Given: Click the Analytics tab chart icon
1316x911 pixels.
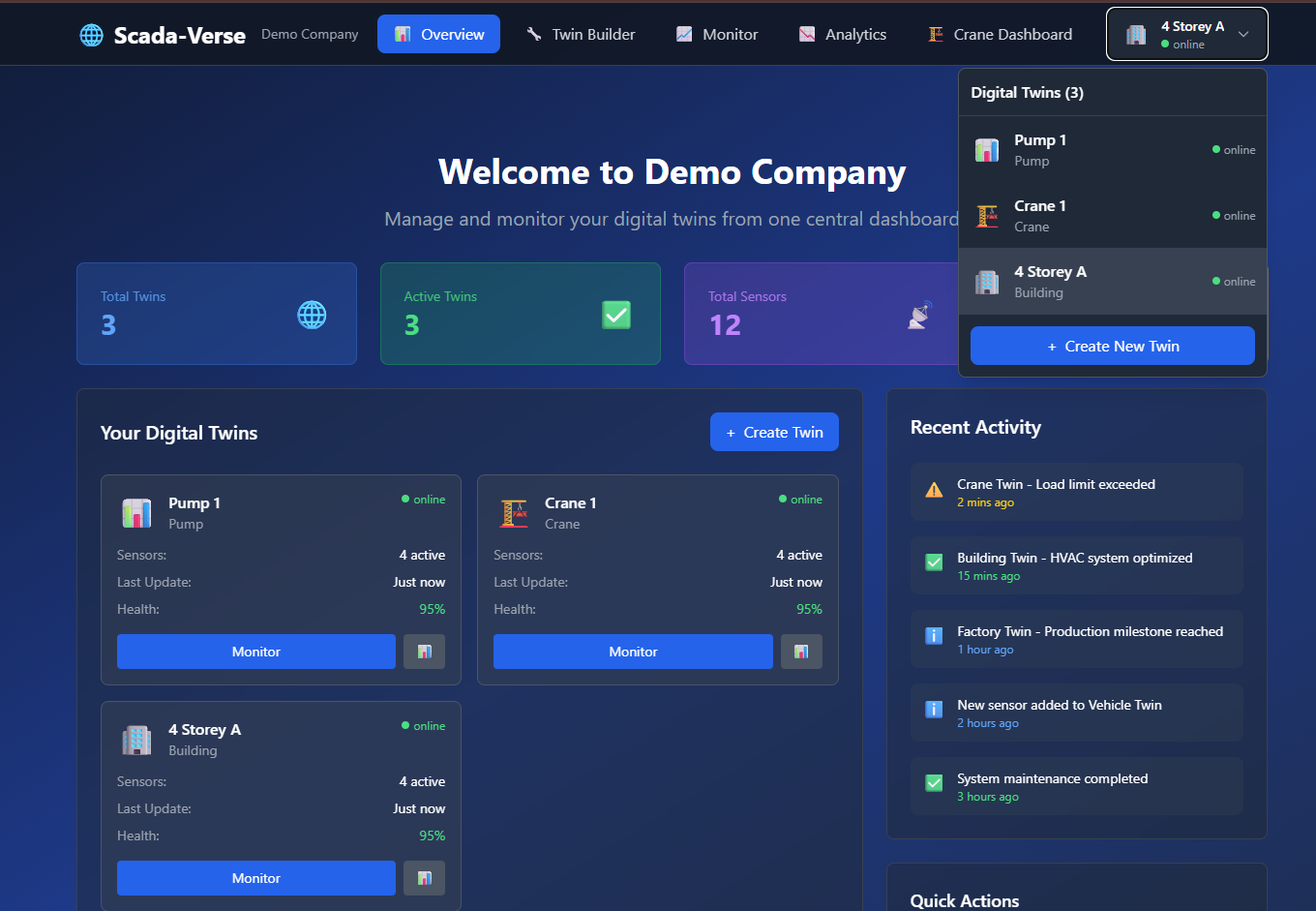Looking at the screenshot, I should [x=807, y=34].
